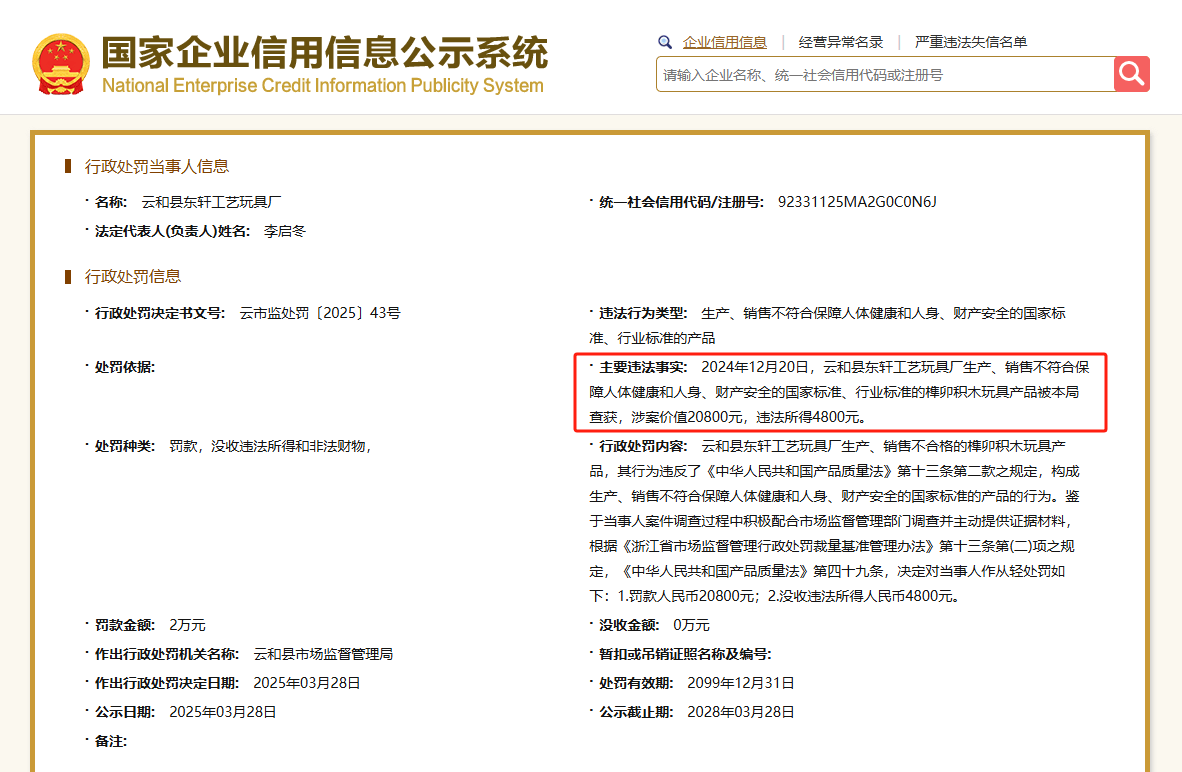This screenshot has height=772, width=1182.
Task: Click the penalty validity date 2099年12月31日
Action: tap(740, 683)
